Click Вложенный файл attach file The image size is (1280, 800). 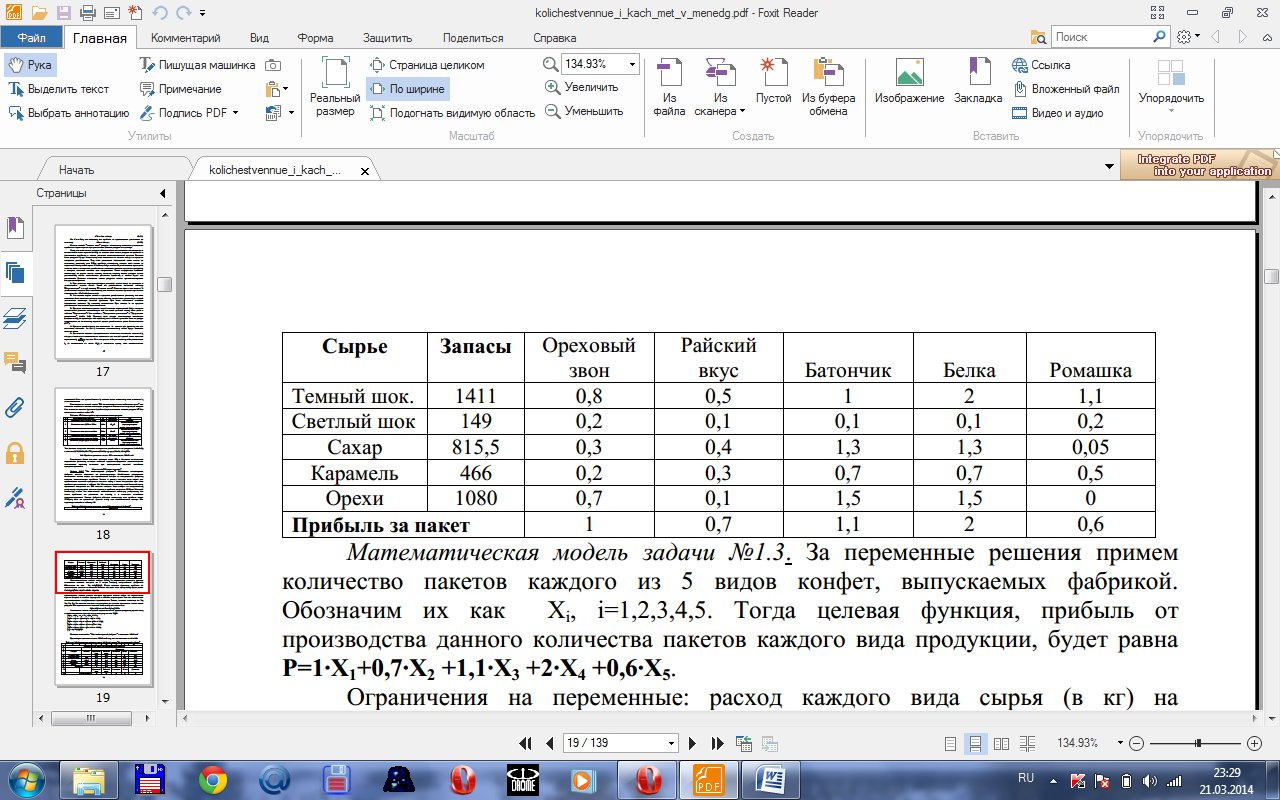pos(1065,89)
